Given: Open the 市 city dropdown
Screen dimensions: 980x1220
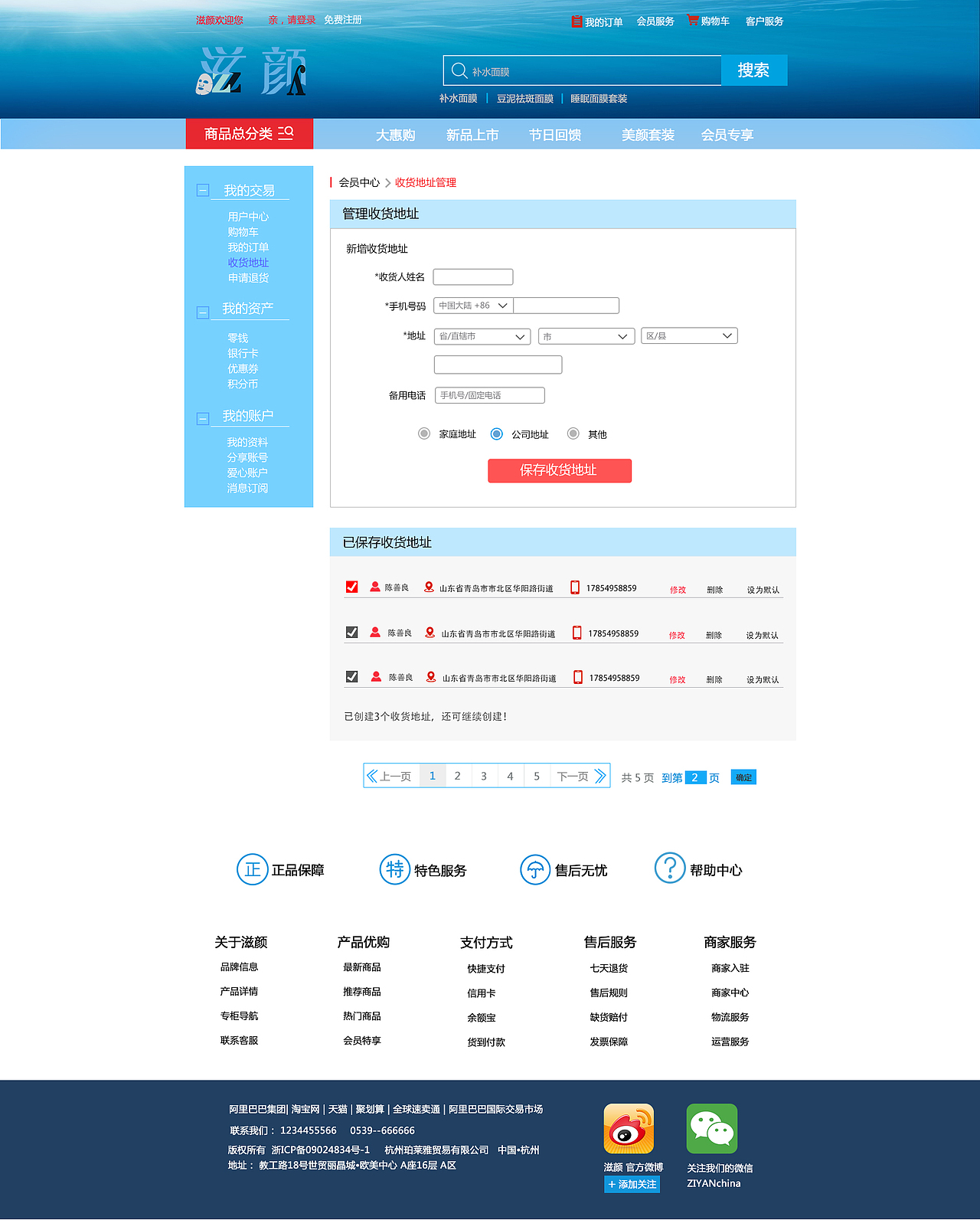Looking at the screenshot, I should pyautogui.click(x=586, y=336).
